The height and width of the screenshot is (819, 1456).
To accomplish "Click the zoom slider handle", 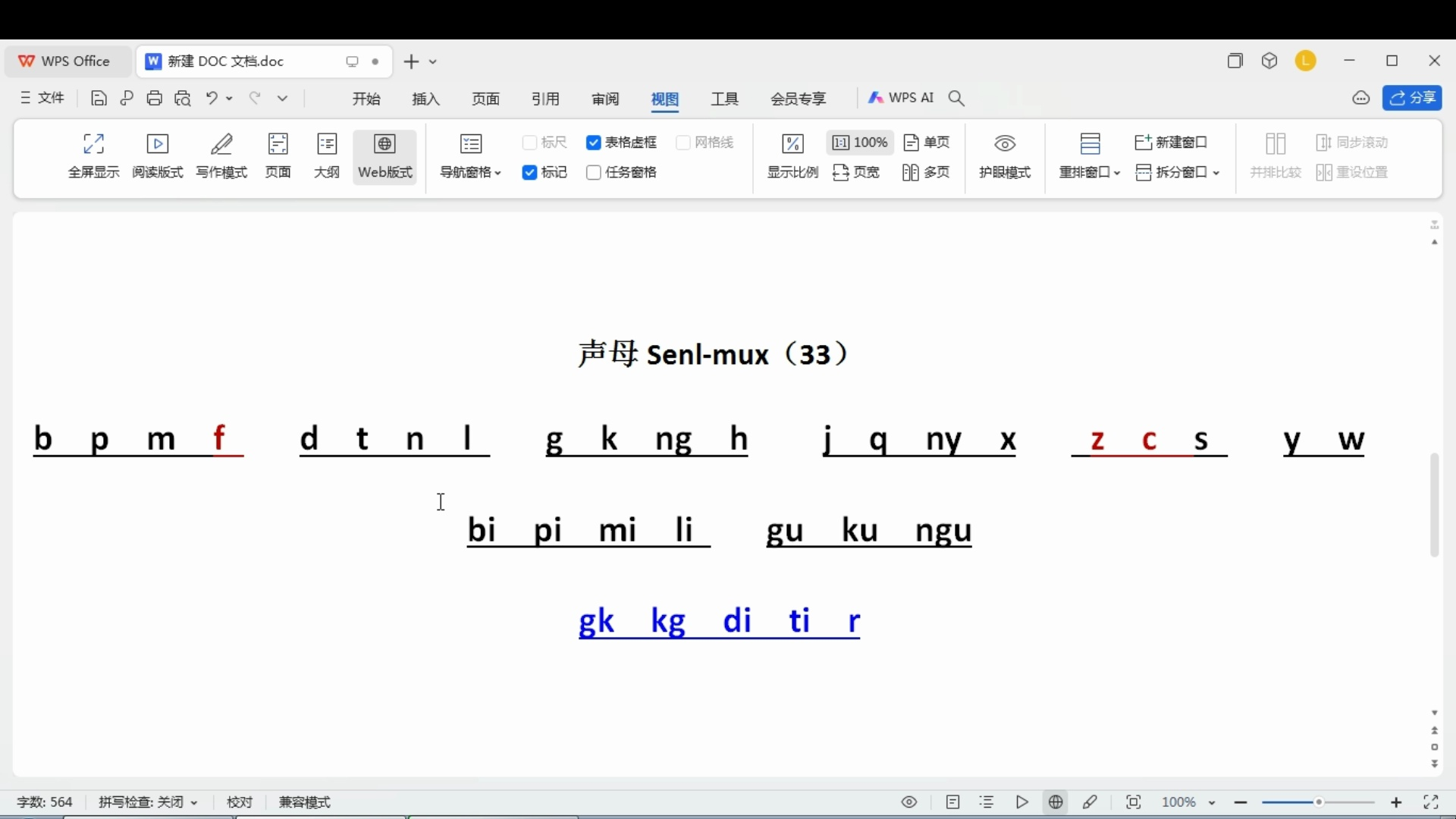I will click(1319, 802).
